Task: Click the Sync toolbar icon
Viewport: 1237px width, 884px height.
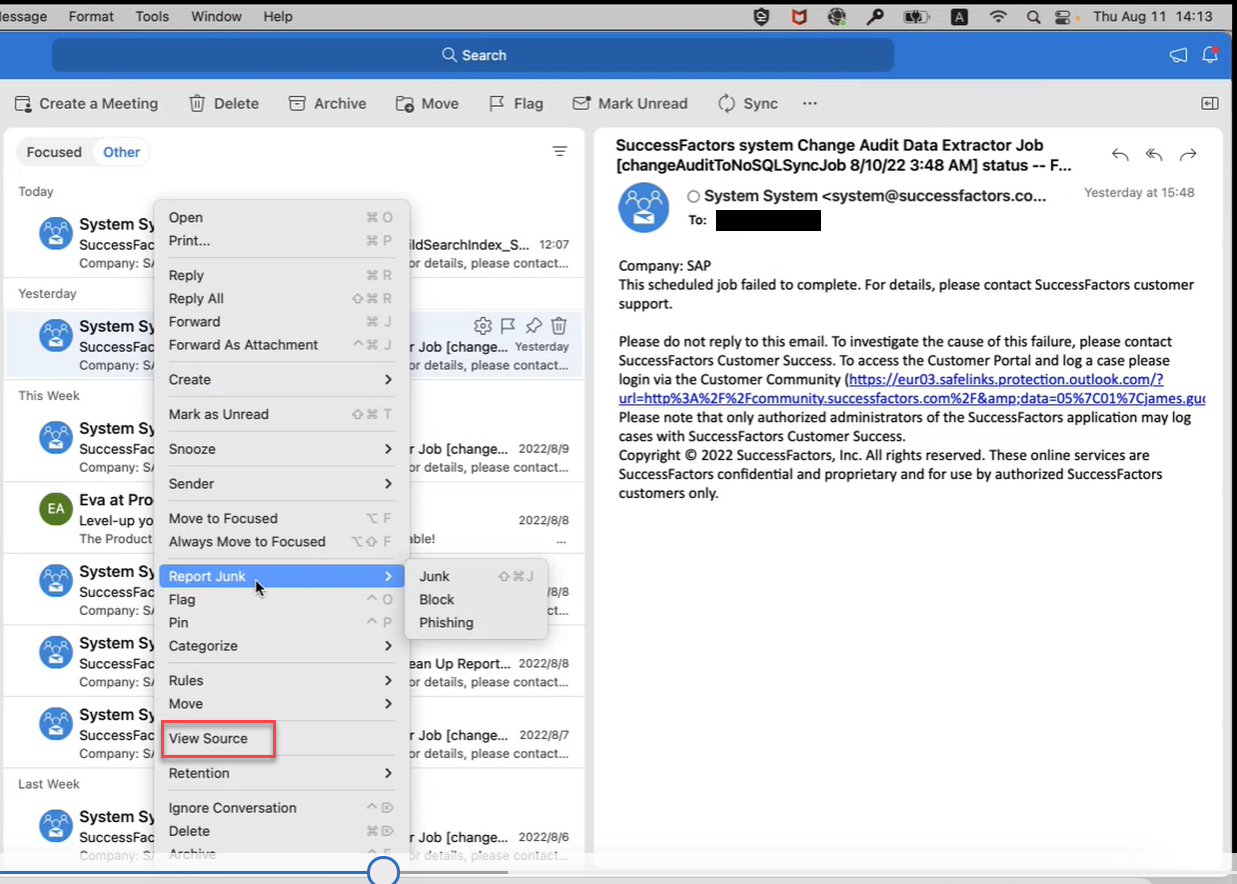Action: (727, 104)
